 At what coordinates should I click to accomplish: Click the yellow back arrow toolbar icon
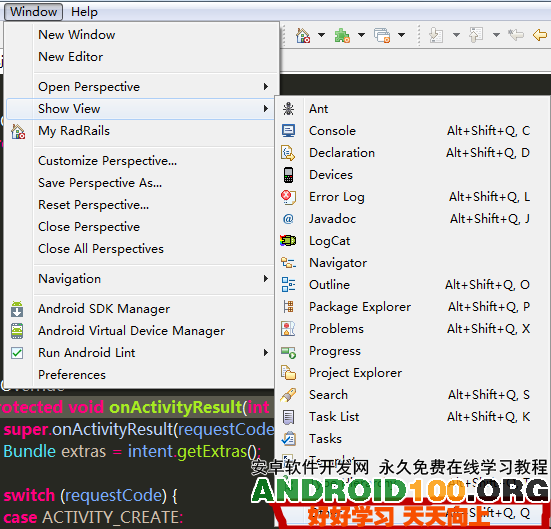tap(540, 35)
